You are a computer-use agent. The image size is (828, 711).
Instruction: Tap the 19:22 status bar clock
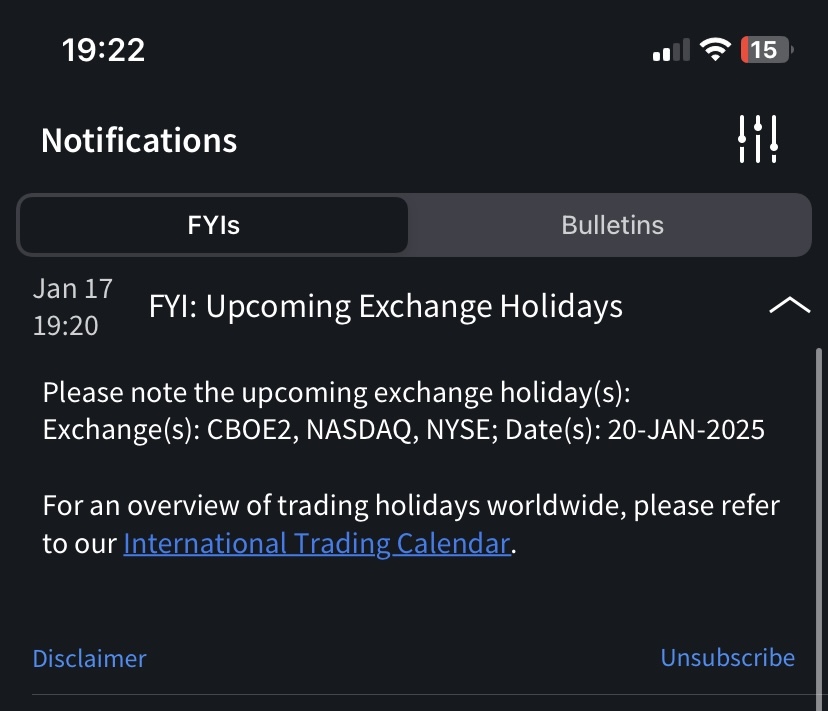[x=103, y=49]
